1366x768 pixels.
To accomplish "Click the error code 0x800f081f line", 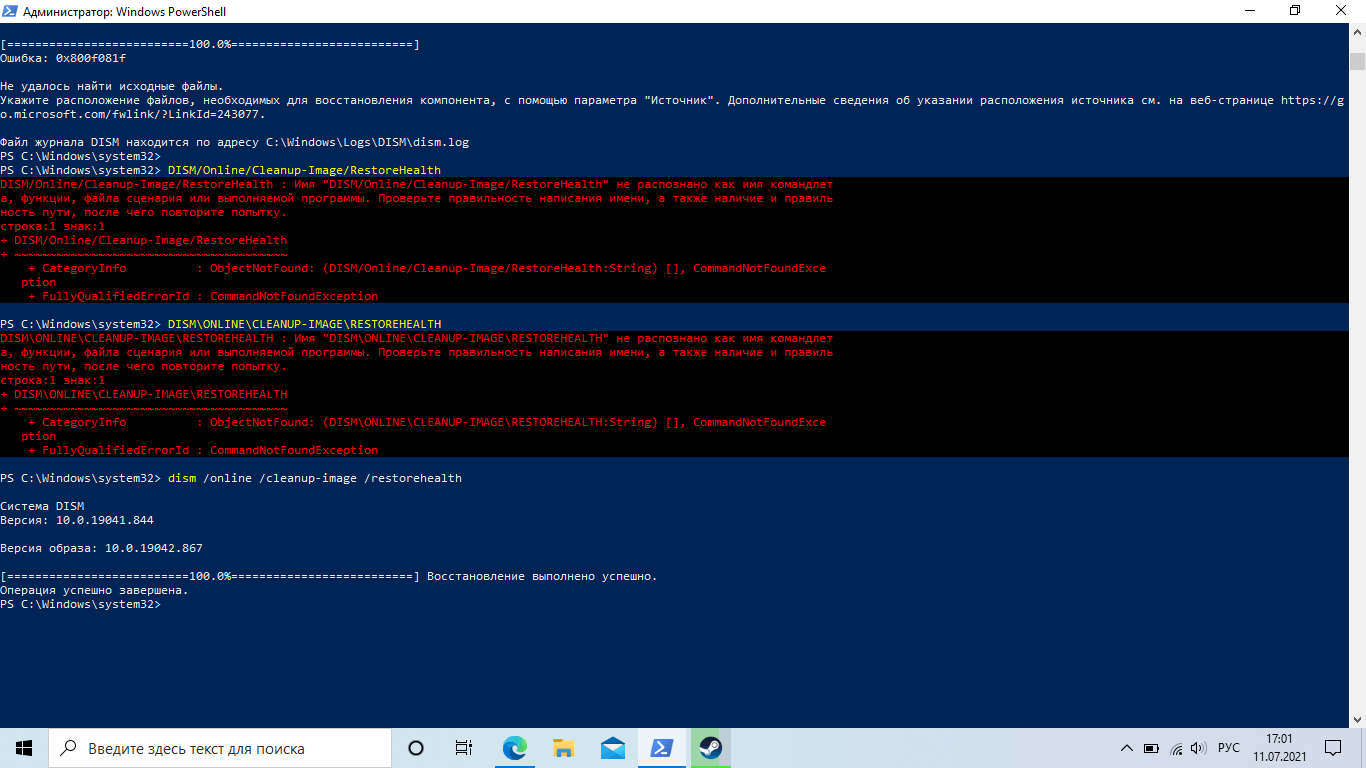I will (63, 58).
